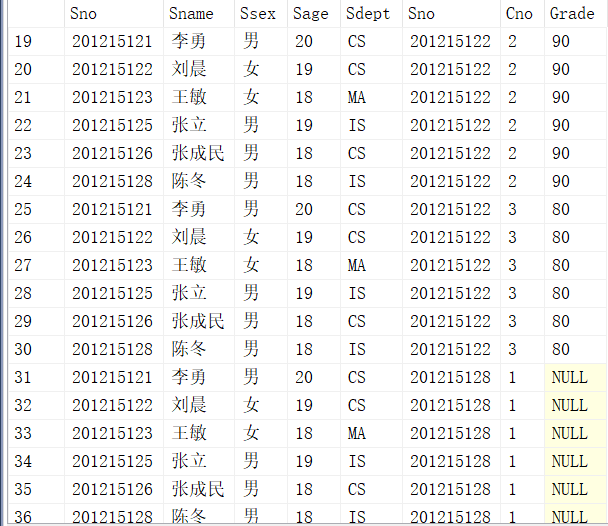The image size is (608, 526).
Task: Click Sname cell 张成民 in row 23
Action: (x=199, y=153)
